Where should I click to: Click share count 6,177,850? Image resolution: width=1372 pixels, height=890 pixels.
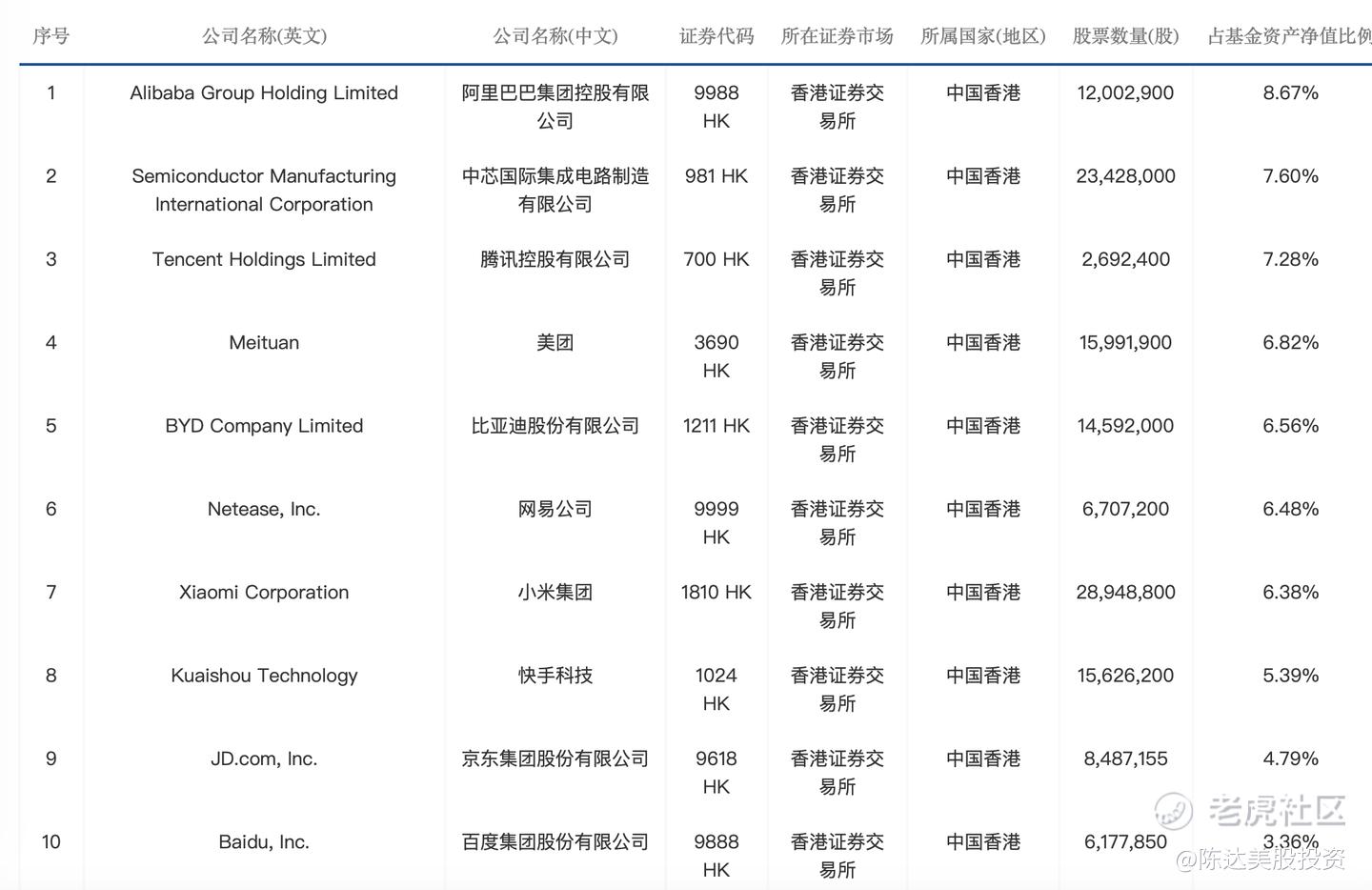[x=1126, y=841]
